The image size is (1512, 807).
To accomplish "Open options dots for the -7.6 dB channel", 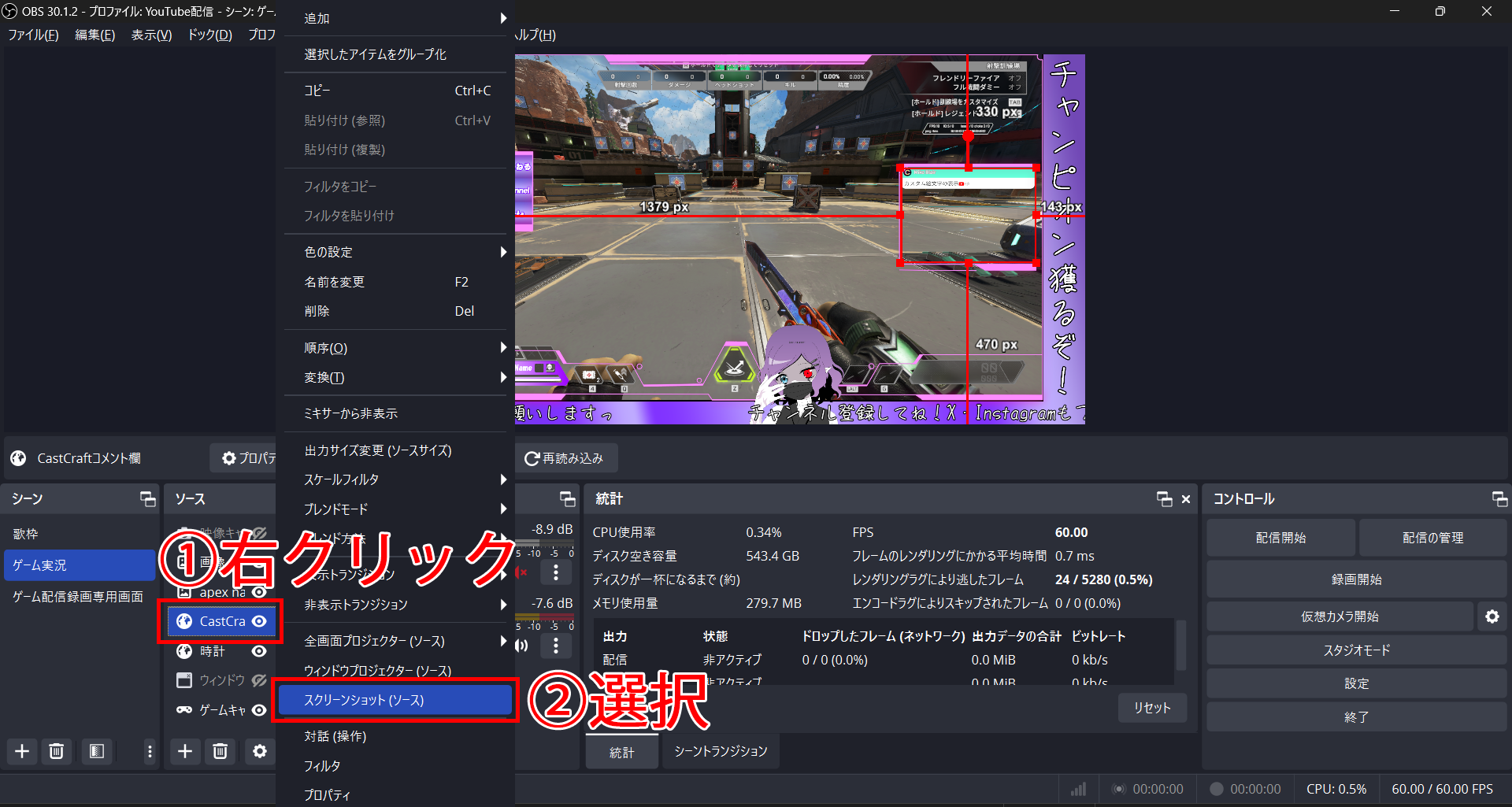I will click(556, 646).
